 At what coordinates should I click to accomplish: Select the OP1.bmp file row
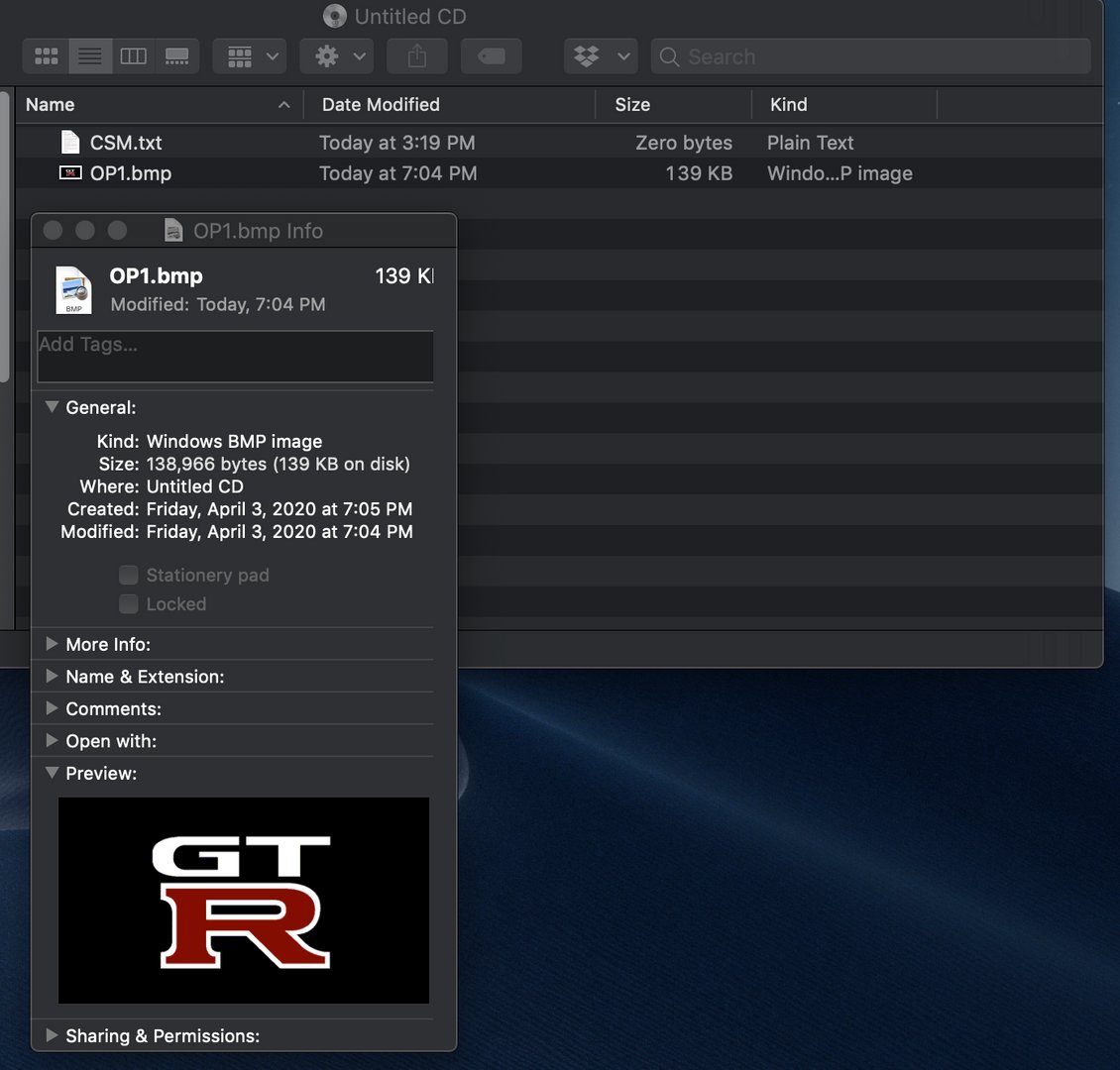pos(559,173)
